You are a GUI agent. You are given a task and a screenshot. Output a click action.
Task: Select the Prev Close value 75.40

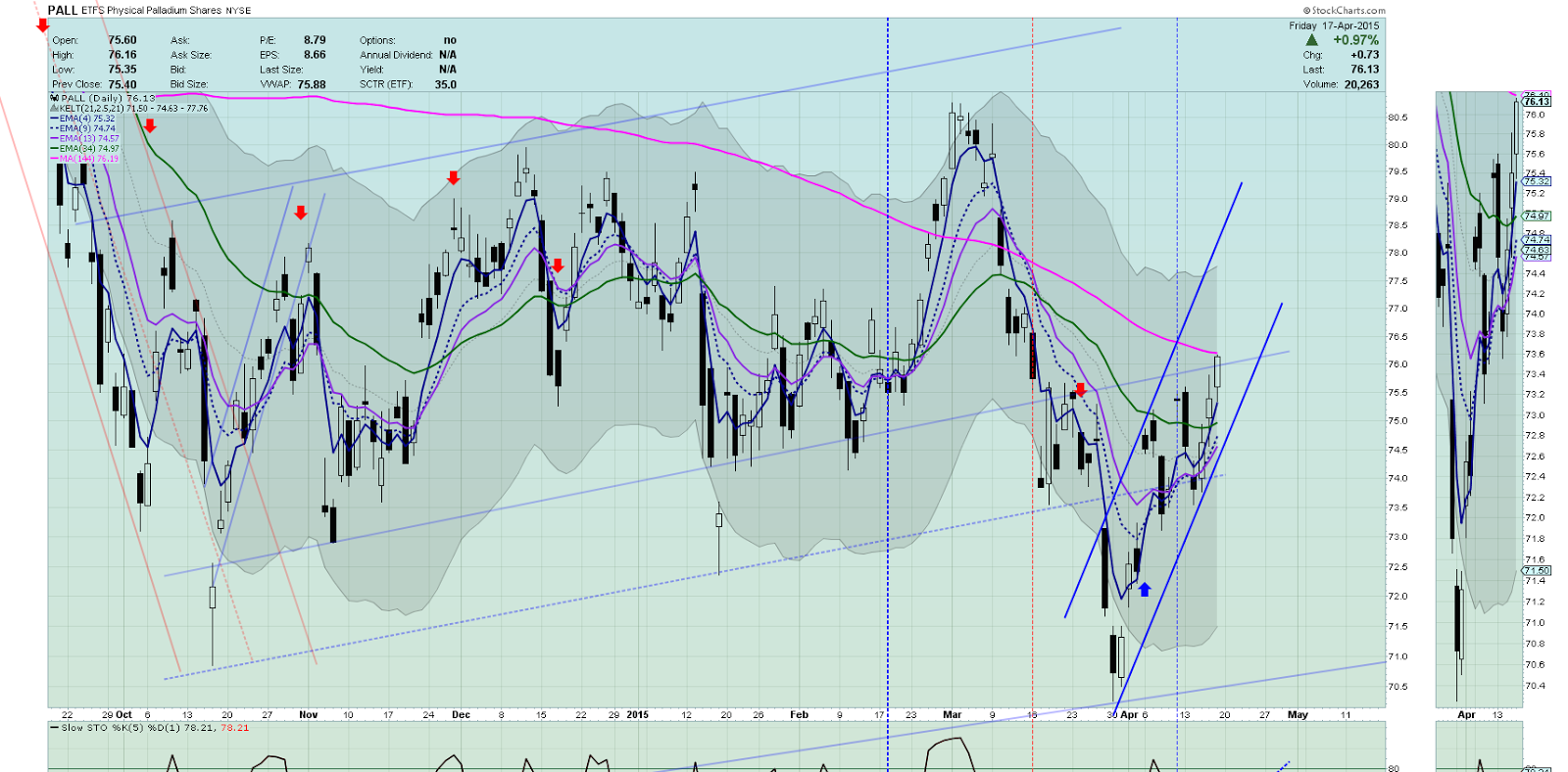point(122,84)
